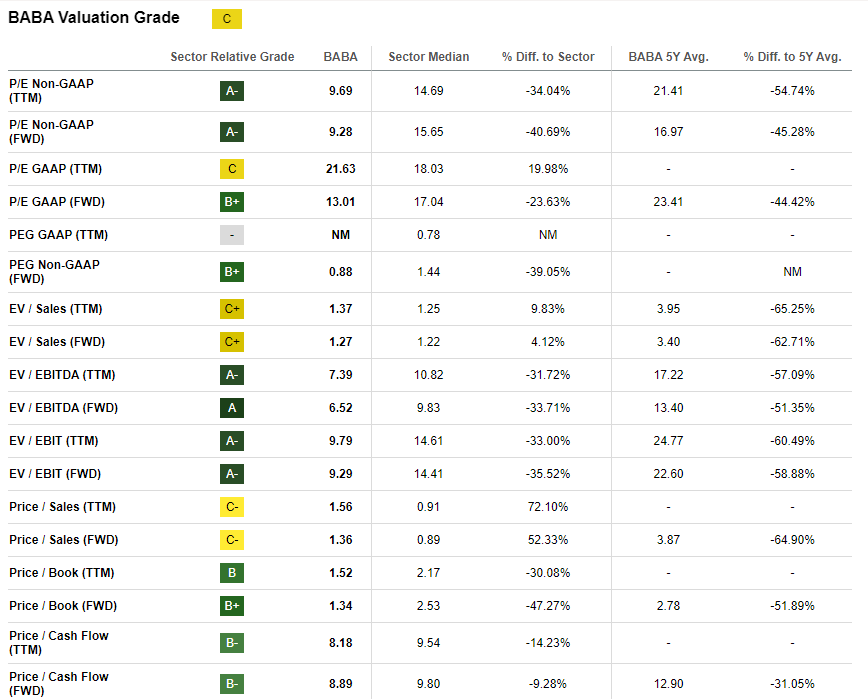Open the P/E GAAP (FWD) metric label
Screen dimensions: 868x699
point(57,202)
